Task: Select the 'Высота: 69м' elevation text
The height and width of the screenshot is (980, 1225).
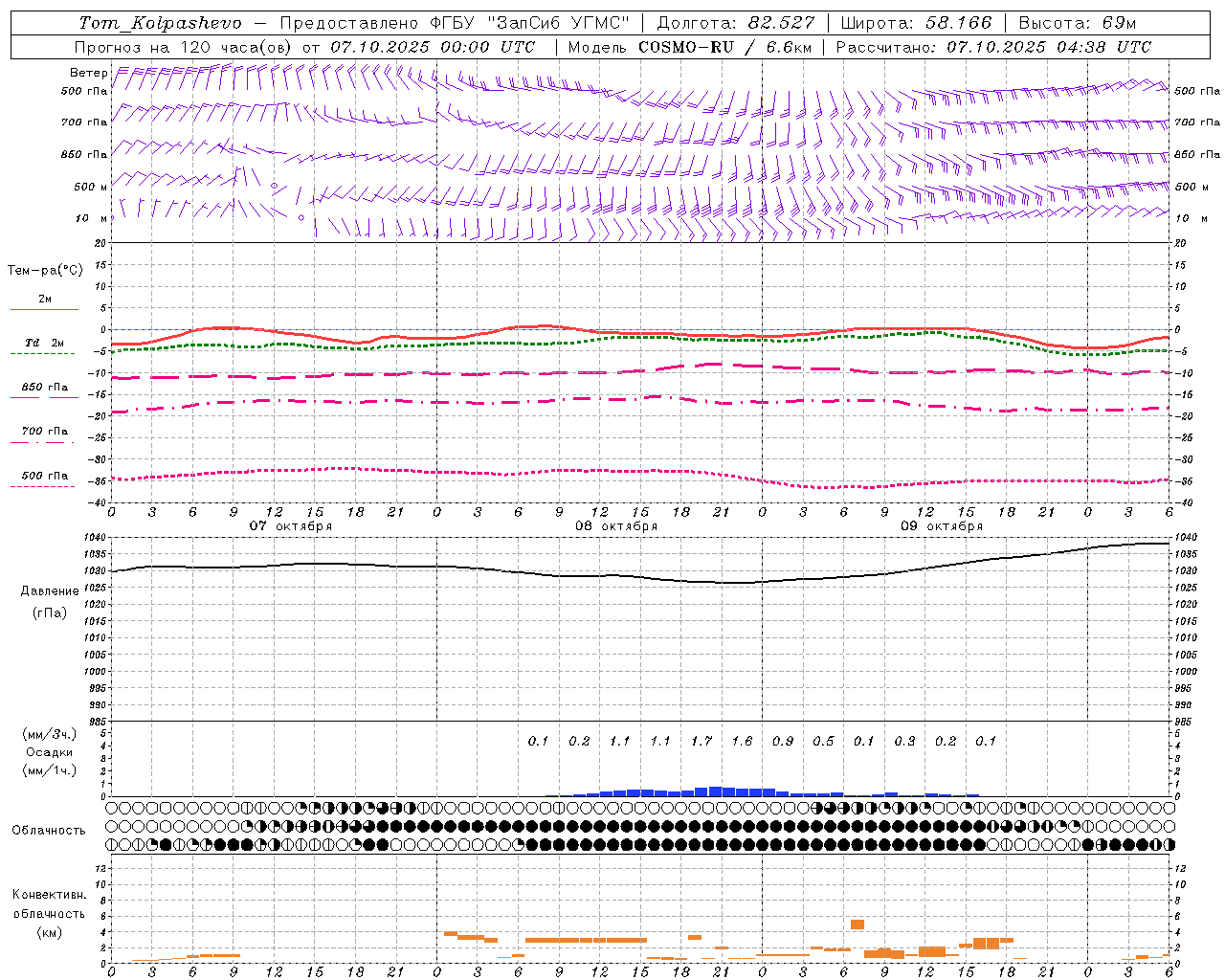Action: [1078, 23]
